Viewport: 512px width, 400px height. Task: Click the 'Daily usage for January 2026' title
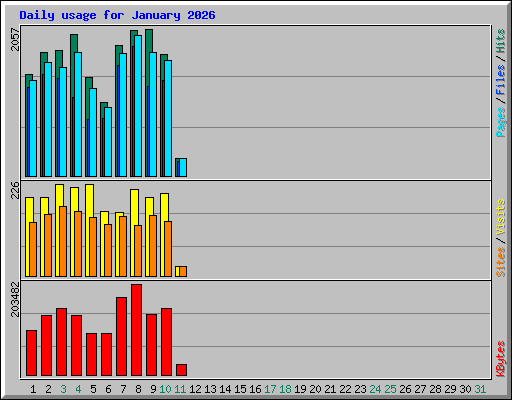(117, 15)
